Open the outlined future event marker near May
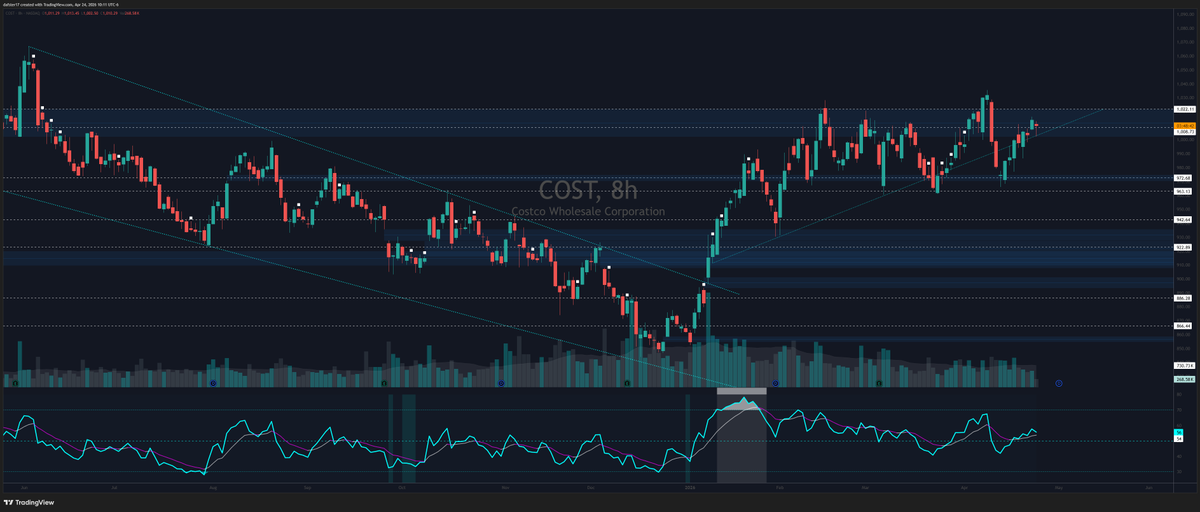This screenshot has width=1200, height=512. pos(1058,383)
